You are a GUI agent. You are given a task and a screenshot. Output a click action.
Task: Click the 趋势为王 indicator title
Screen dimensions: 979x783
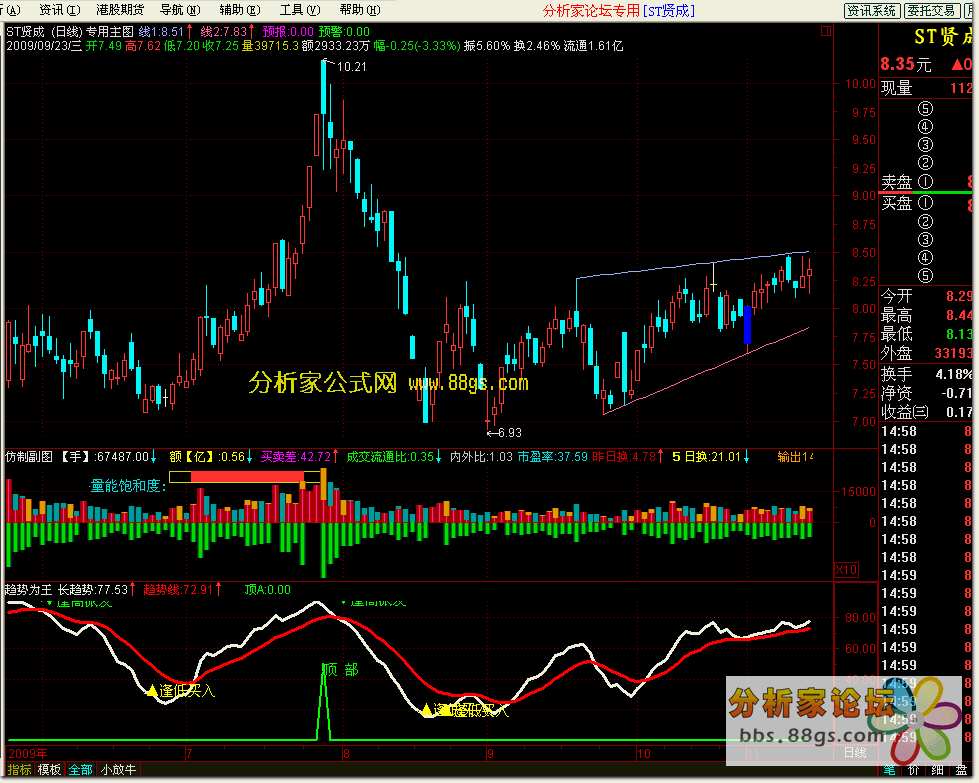[29, 589]
